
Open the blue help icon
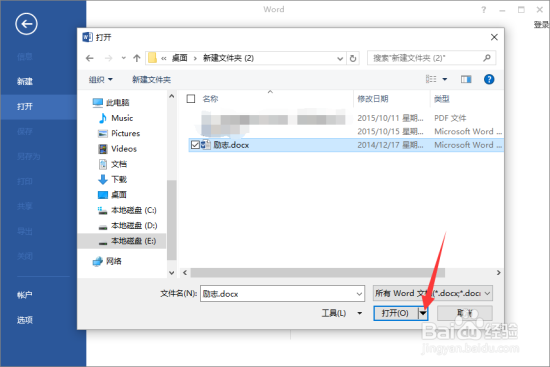(489, 79)
